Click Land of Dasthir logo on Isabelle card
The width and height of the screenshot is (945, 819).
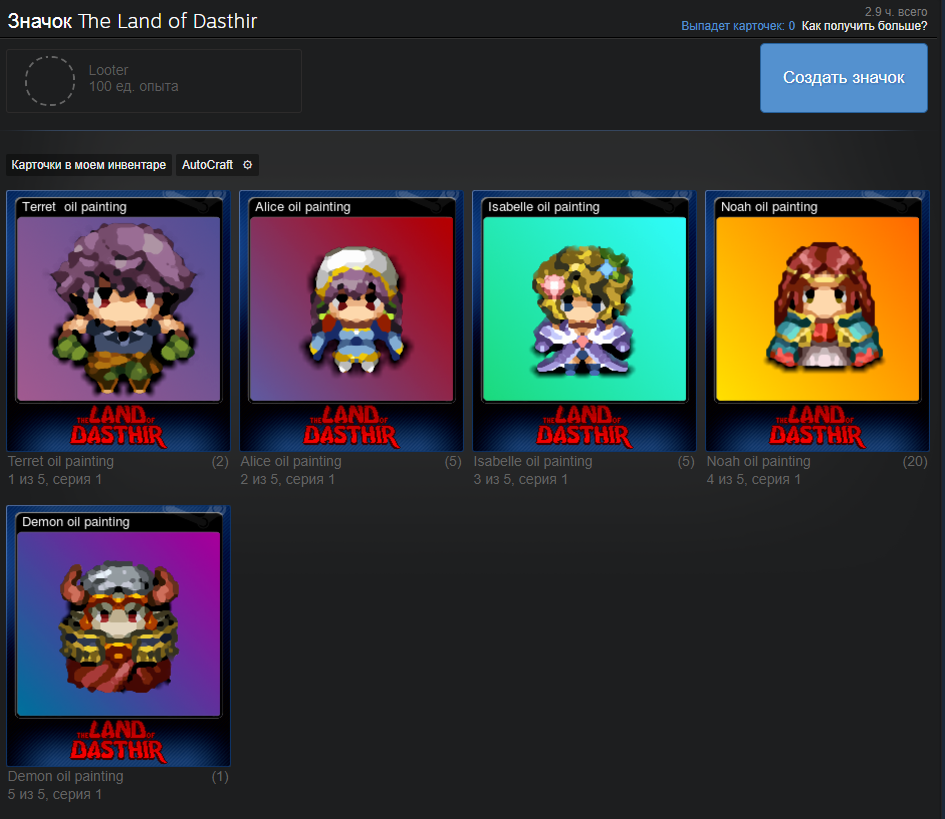pos(585,426)
